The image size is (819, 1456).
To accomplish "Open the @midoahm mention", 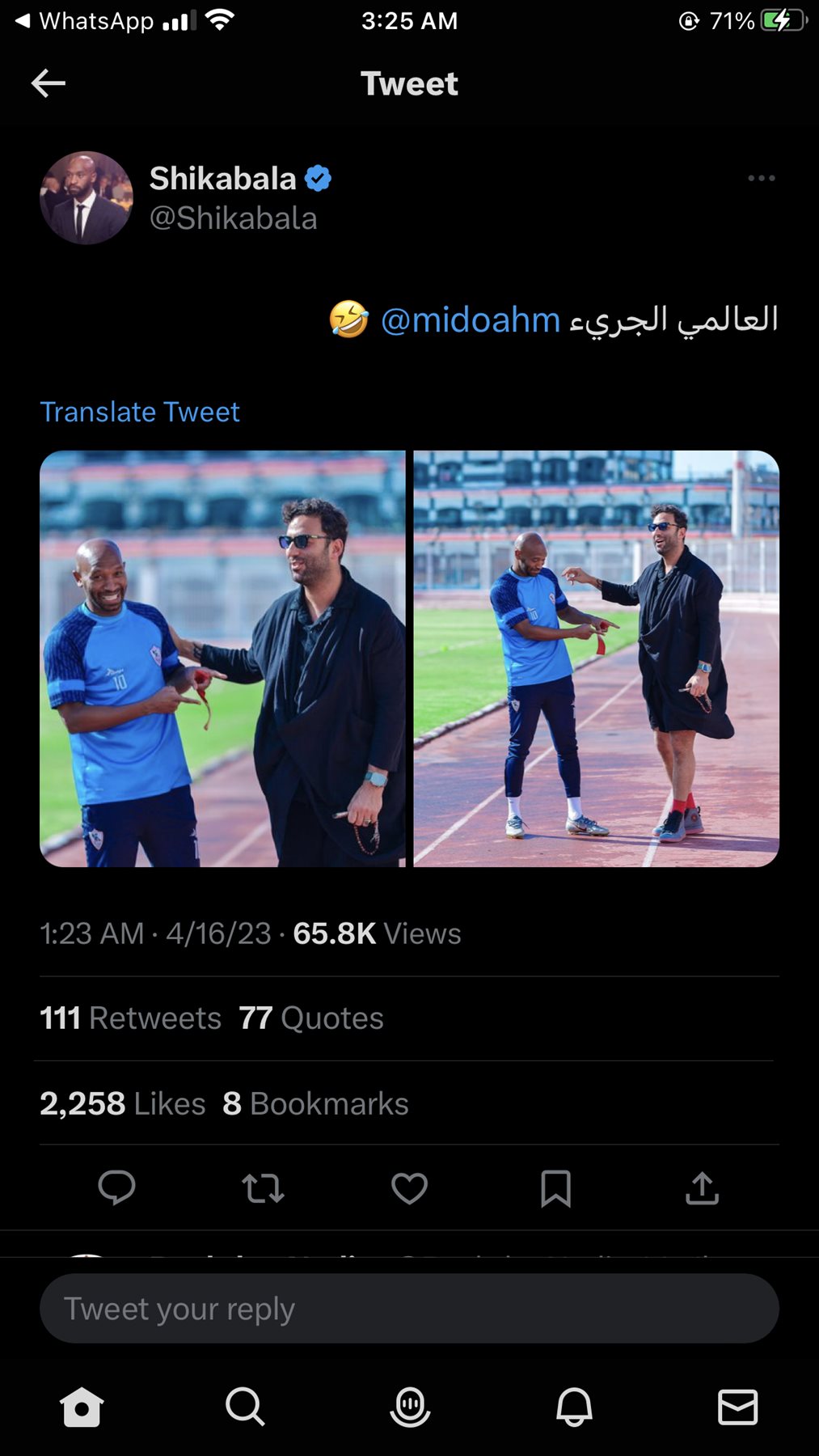I will click(x=470, y=320).
